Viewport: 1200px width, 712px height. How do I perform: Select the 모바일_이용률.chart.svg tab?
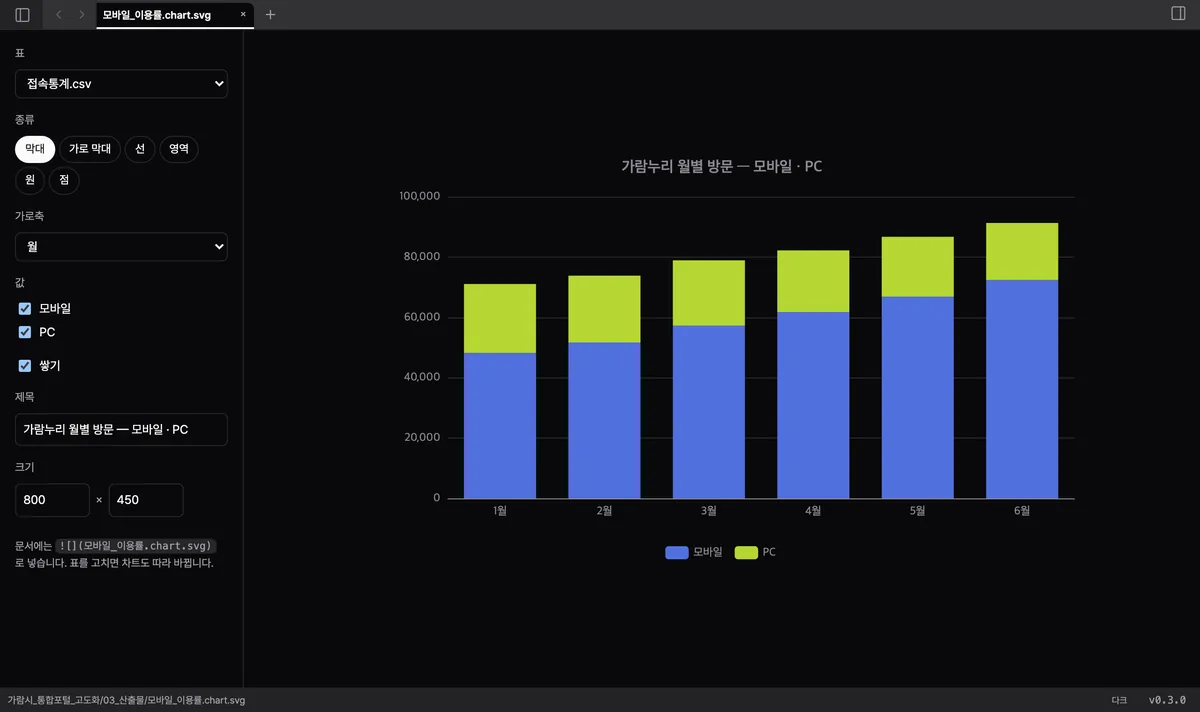pyautogui.click(x=175, y=15)
